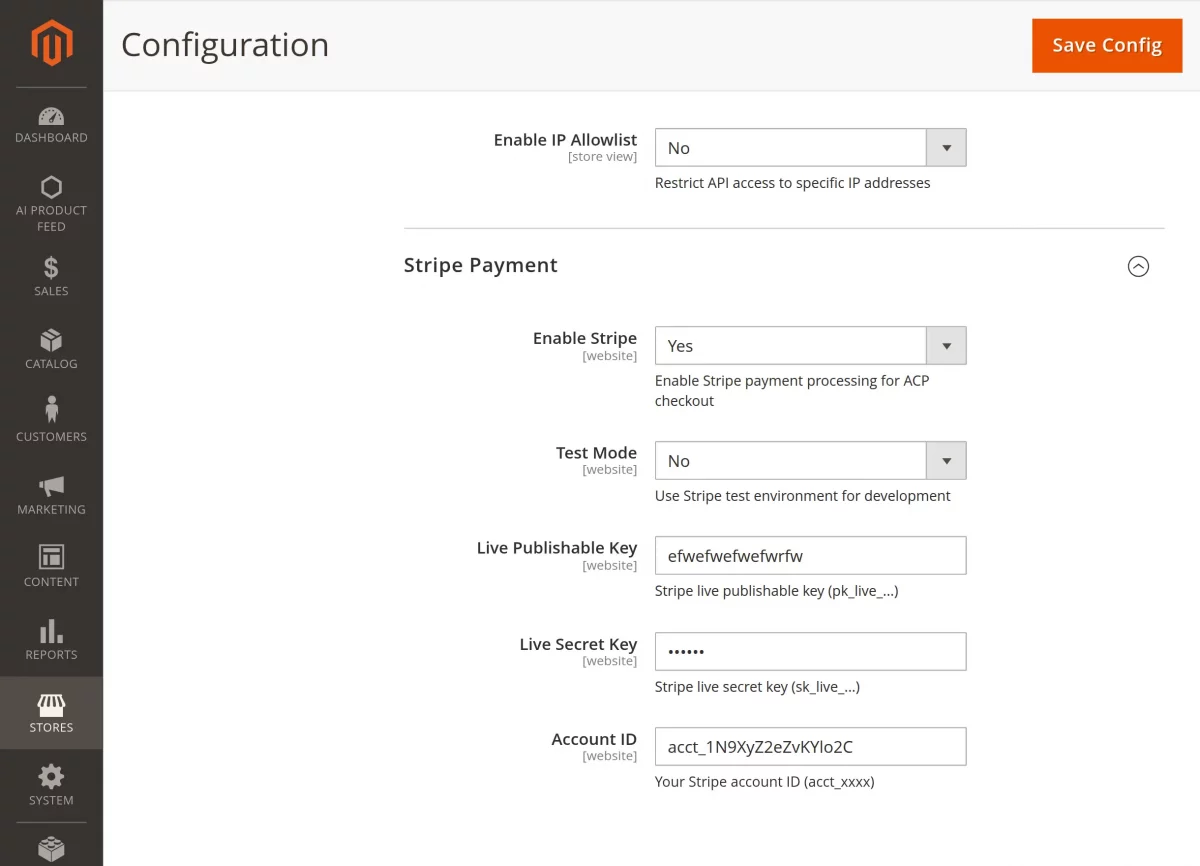The height and width of the screenshot is (866, 1200).
Task: Click the Enable Stripe store view scope link
Action: 609,355
